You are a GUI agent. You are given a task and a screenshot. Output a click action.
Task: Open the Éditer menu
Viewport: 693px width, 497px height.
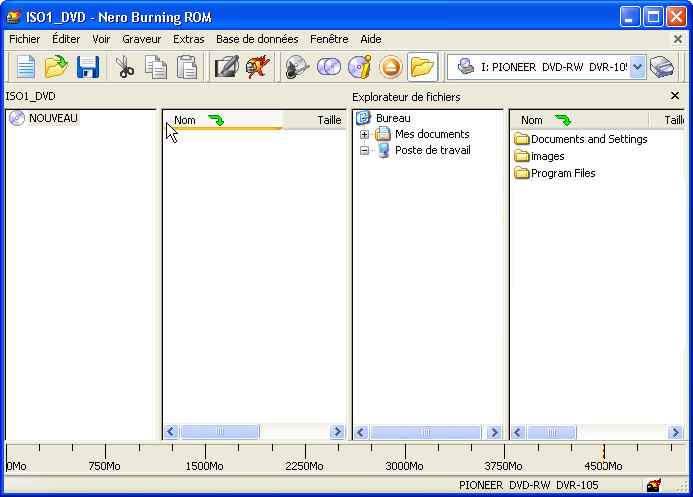point(66,39)
